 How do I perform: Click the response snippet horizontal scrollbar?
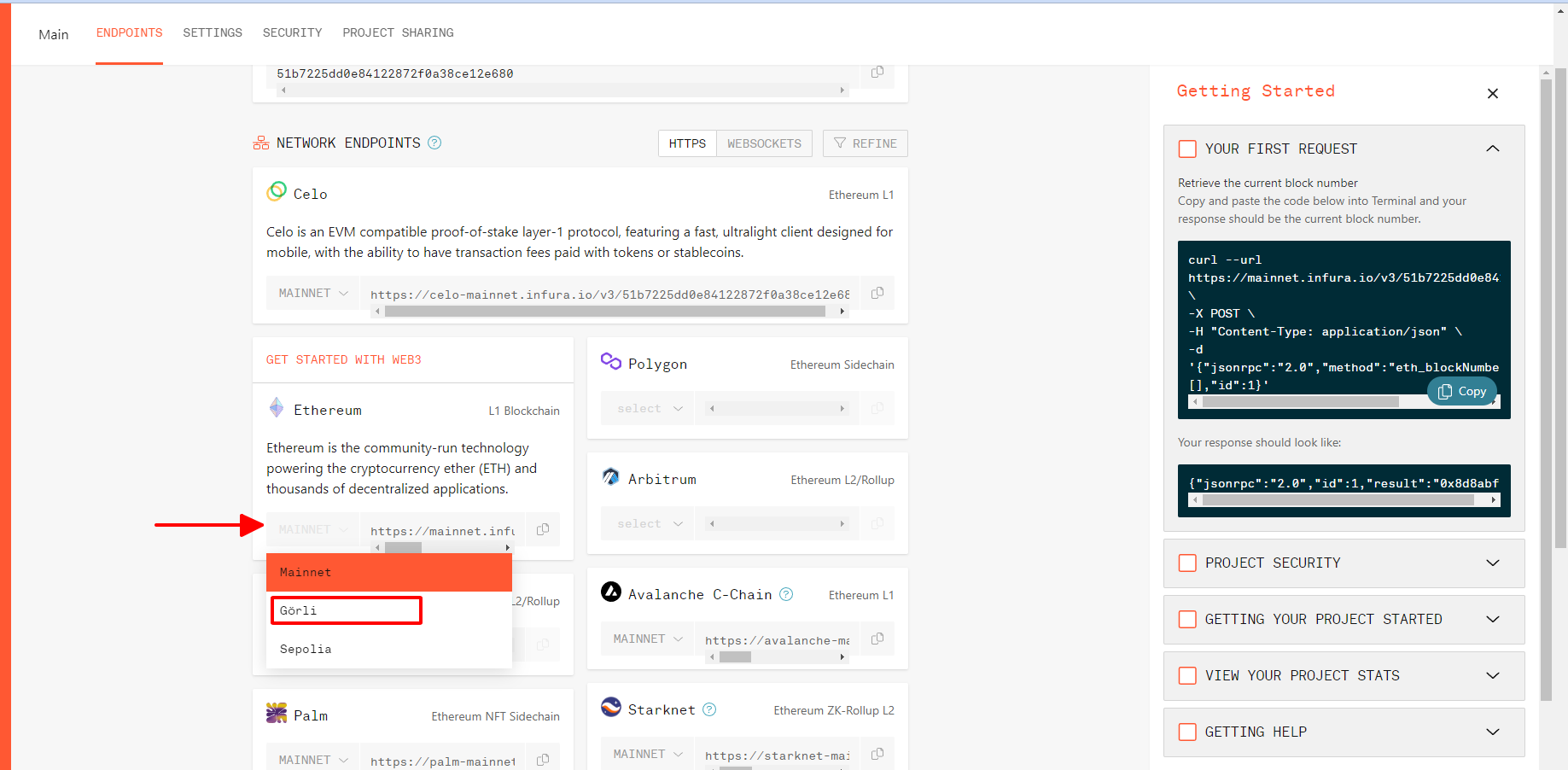pyautogui.click(x=1338, y=500)
